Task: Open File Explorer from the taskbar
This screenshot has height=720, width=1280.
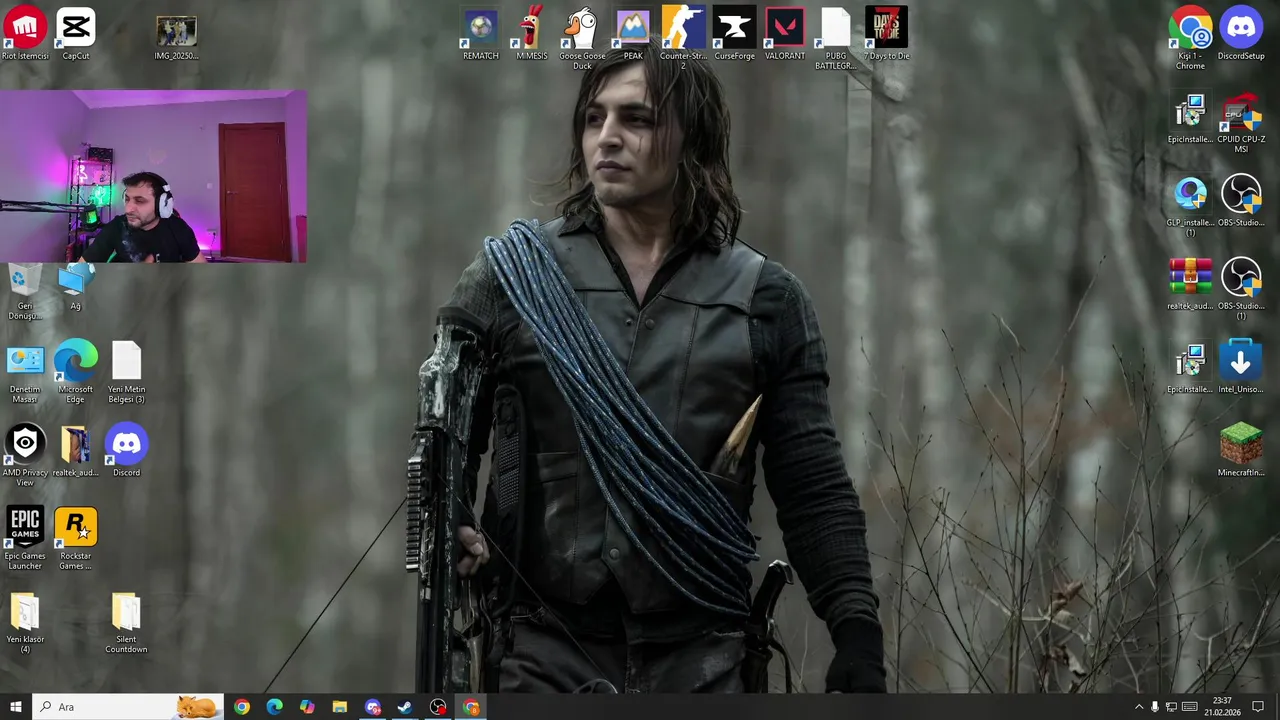Action: (340, 707)
